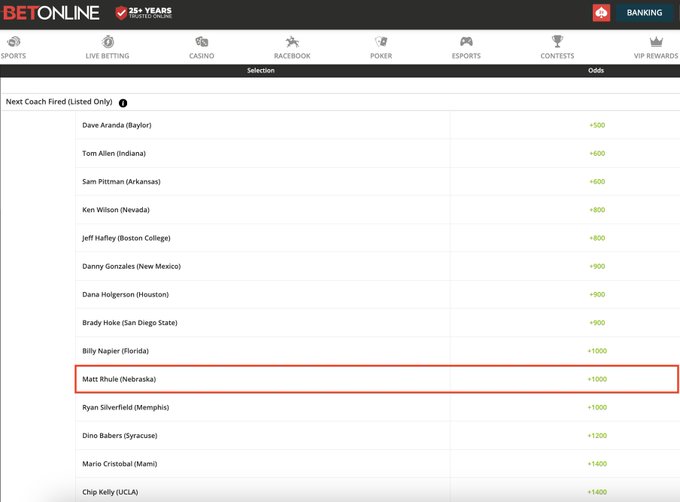This screenshot has height=502, width=680.
Task: Bet +1000 odds for Ryan Silverfield
Action: coord(597,407)
